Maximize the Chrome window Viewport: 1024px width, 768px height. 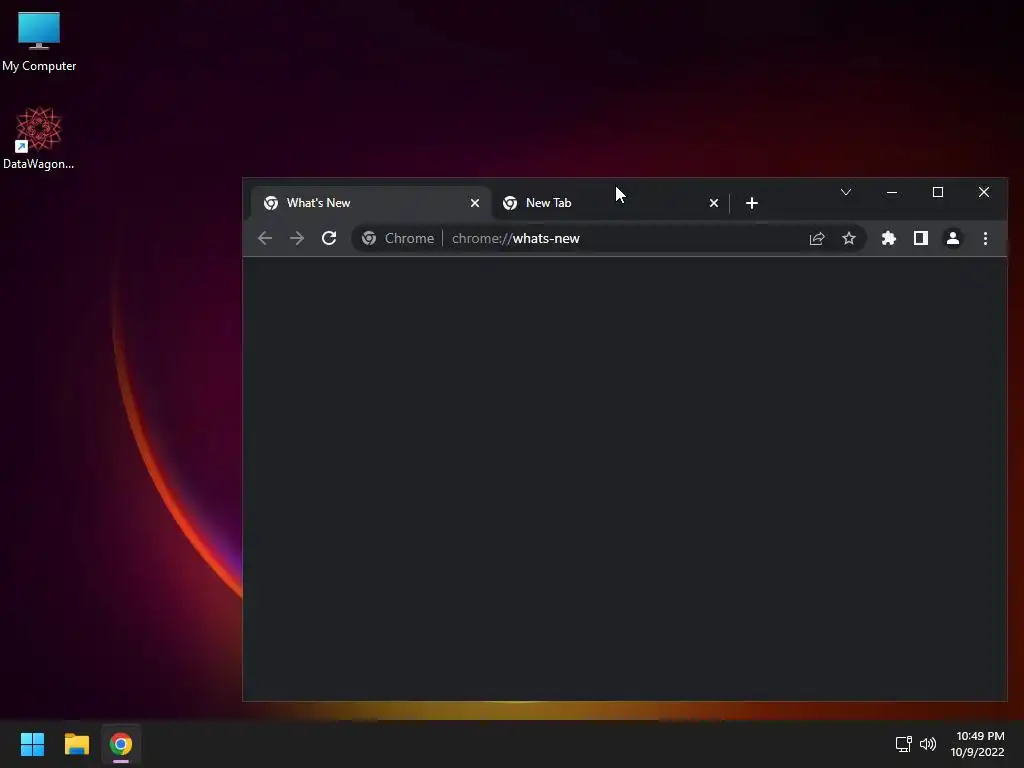coord(938,192)
